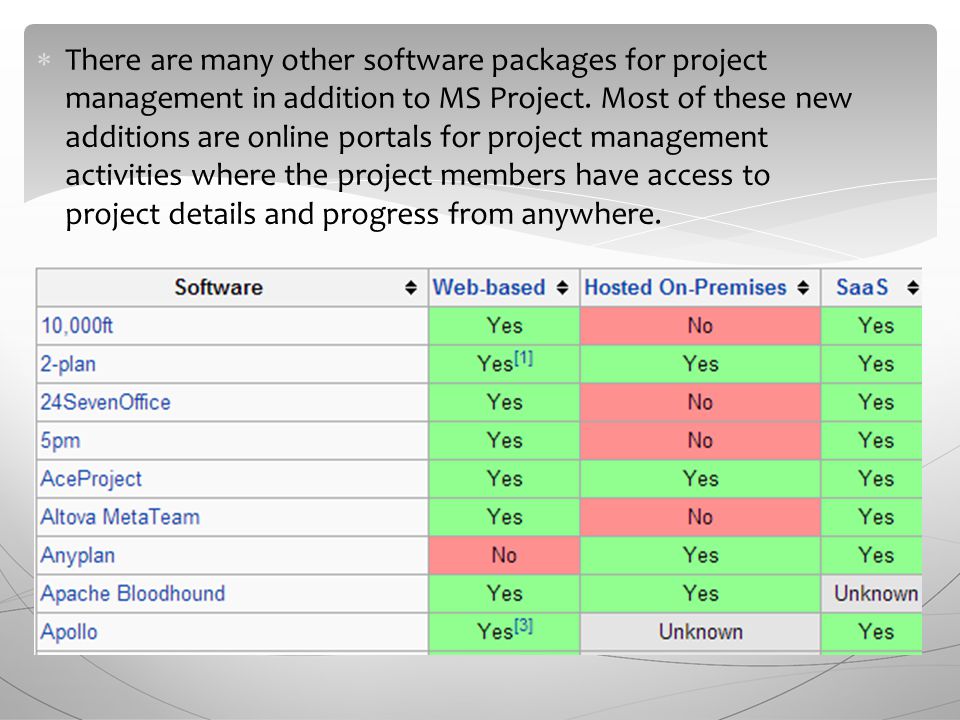Image resolution: width=960 pixels, height=720 pixels.
Task: Select 24SevenOffice's Hosted On-Premises 'No' cell
Action: click(700, 402)
